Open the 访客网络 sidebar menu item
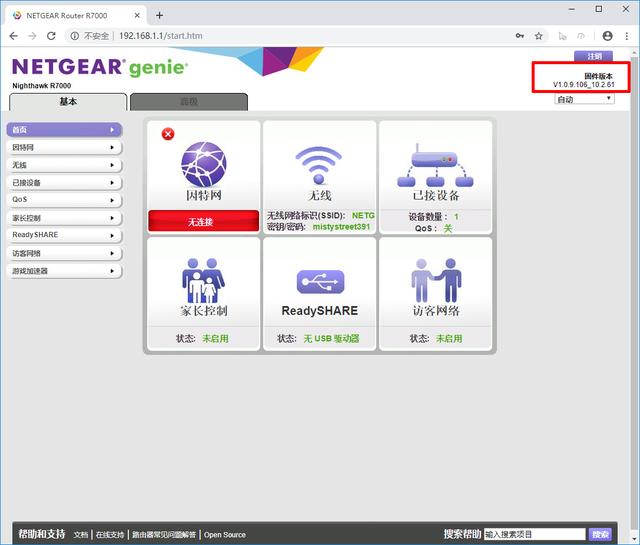The width and height of the screenshot is (640, 545). [x=64, y=253]
